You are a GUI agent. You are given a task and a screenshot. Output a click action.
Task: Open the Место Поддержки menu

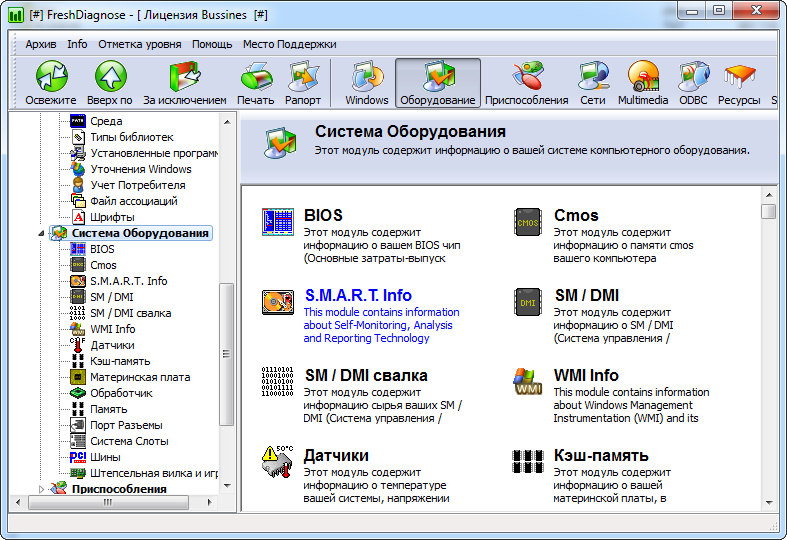pos(290,44)
